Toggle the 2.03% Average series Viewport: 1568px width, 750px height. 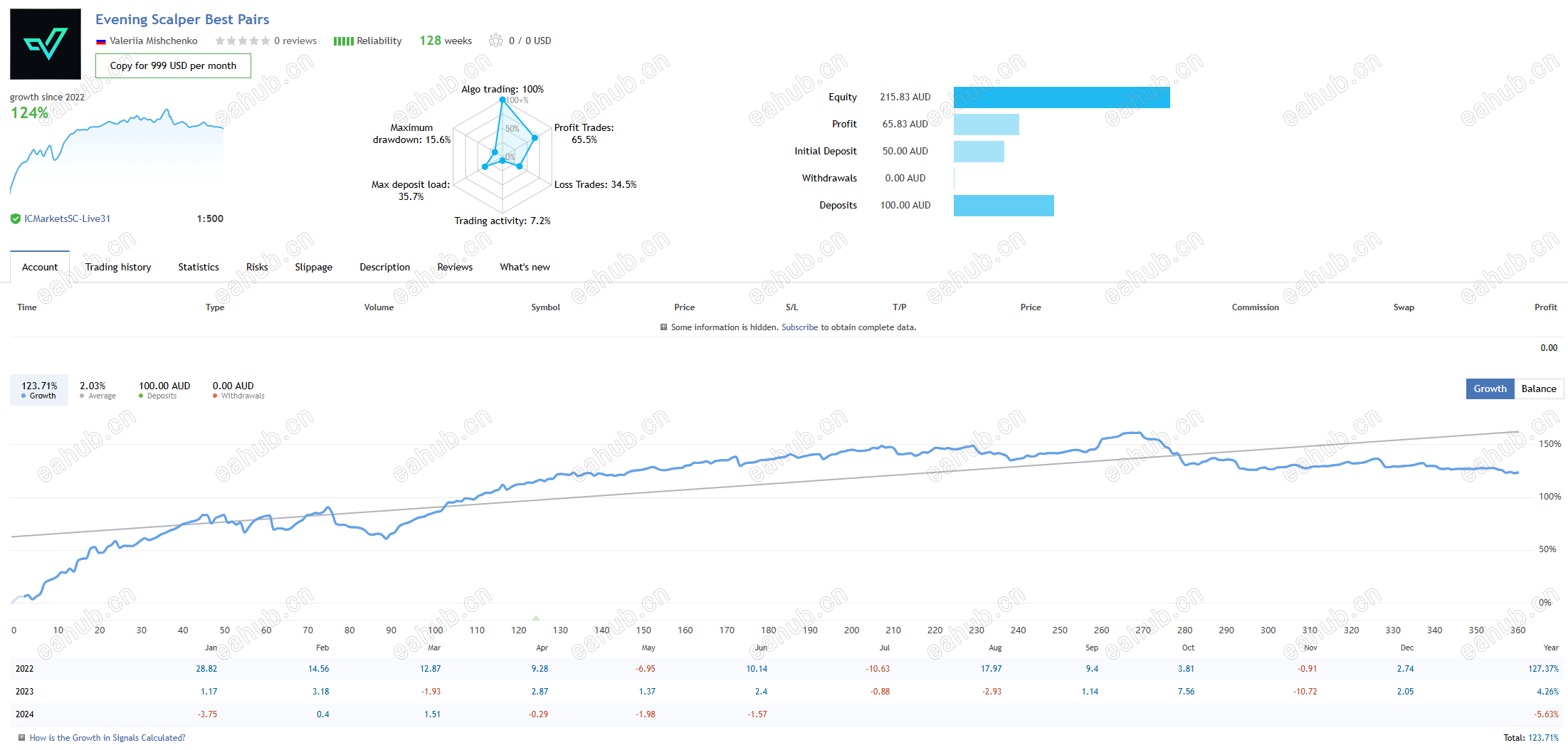(98, 390)
